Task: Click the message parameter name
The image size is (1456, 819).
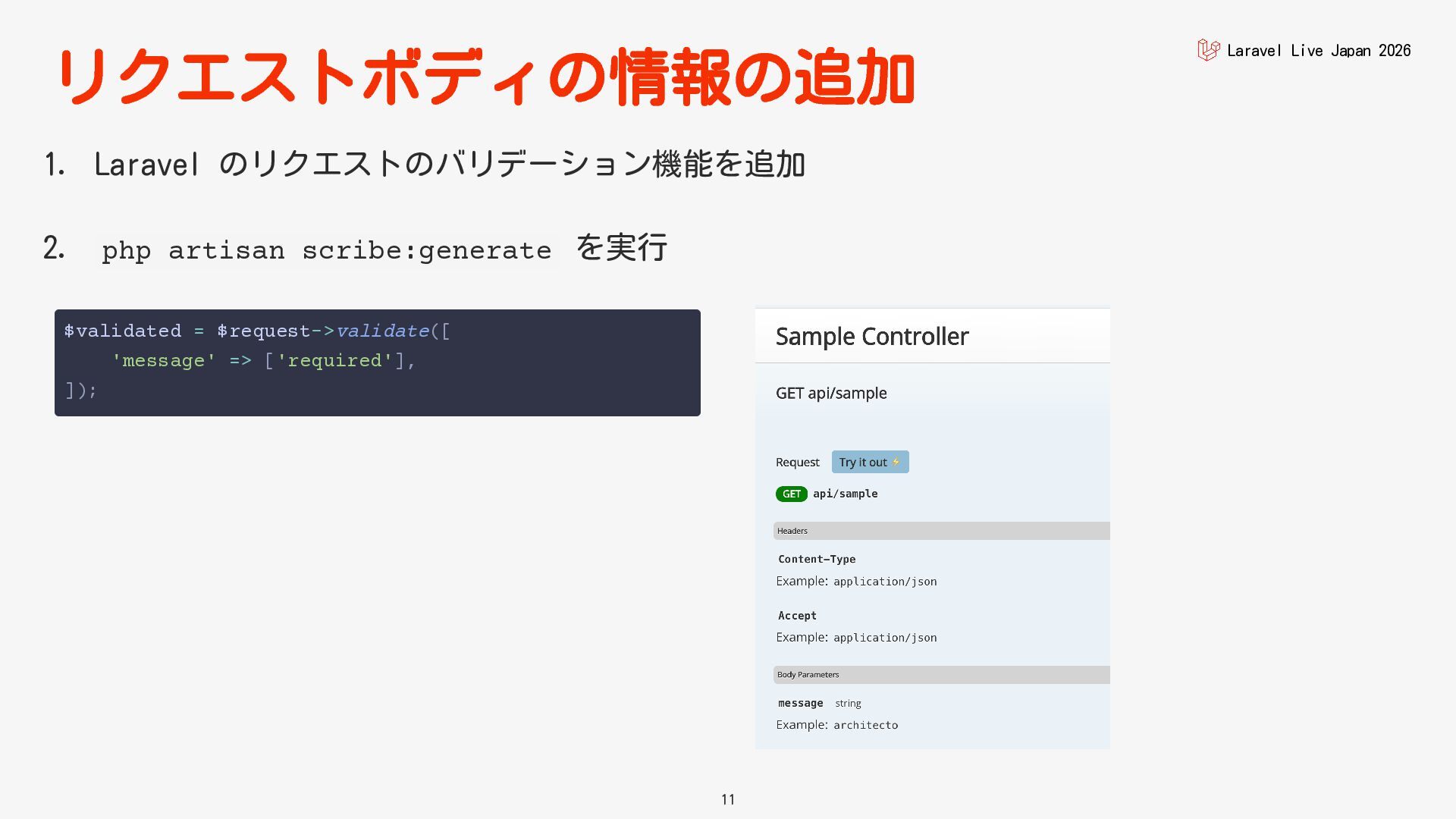Action: click(x=800, y=703)
